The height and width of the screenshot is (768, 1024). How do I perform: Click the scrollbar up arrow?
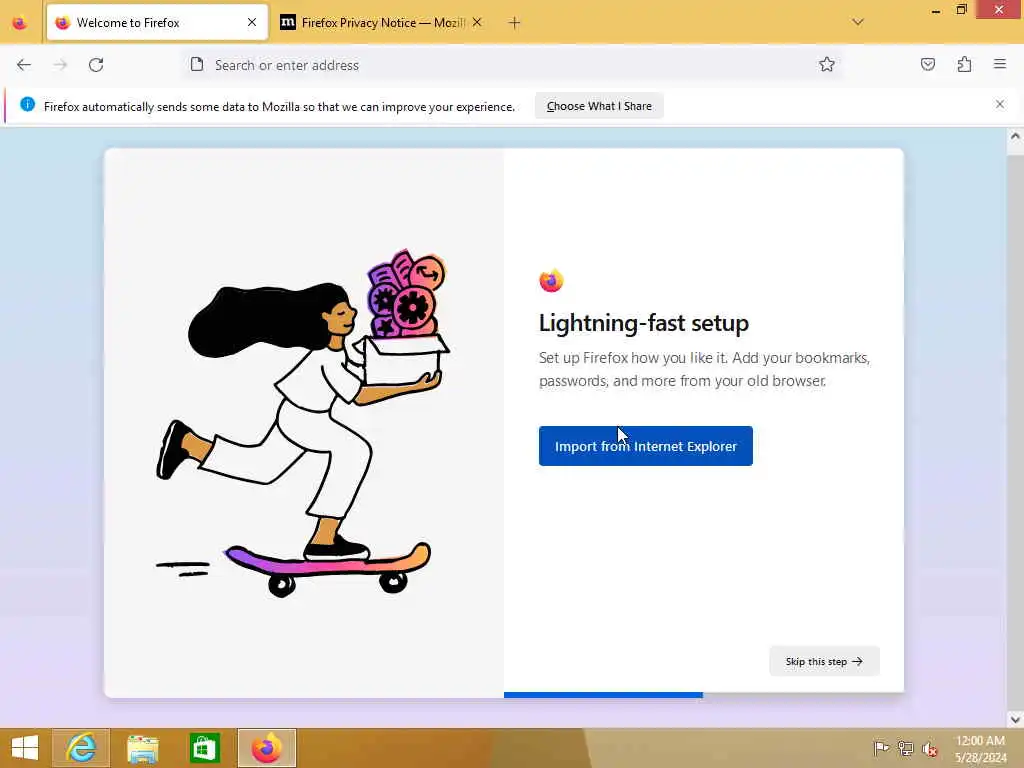click(1015, 136)
